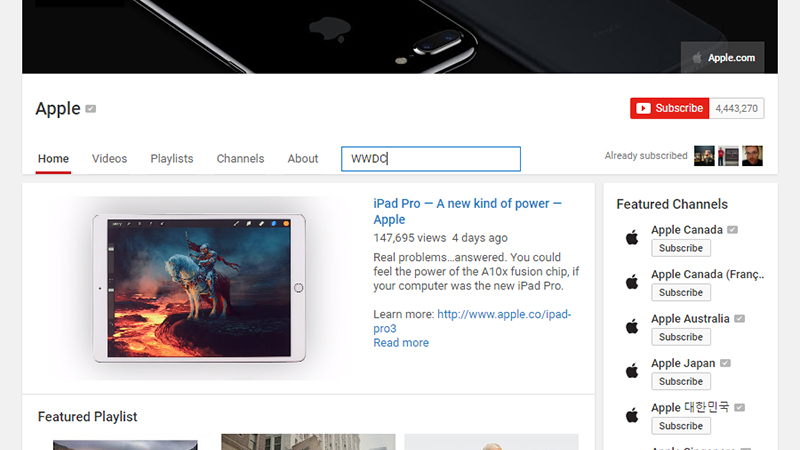Click the Featured Playlist heading

tap(87, 417)
